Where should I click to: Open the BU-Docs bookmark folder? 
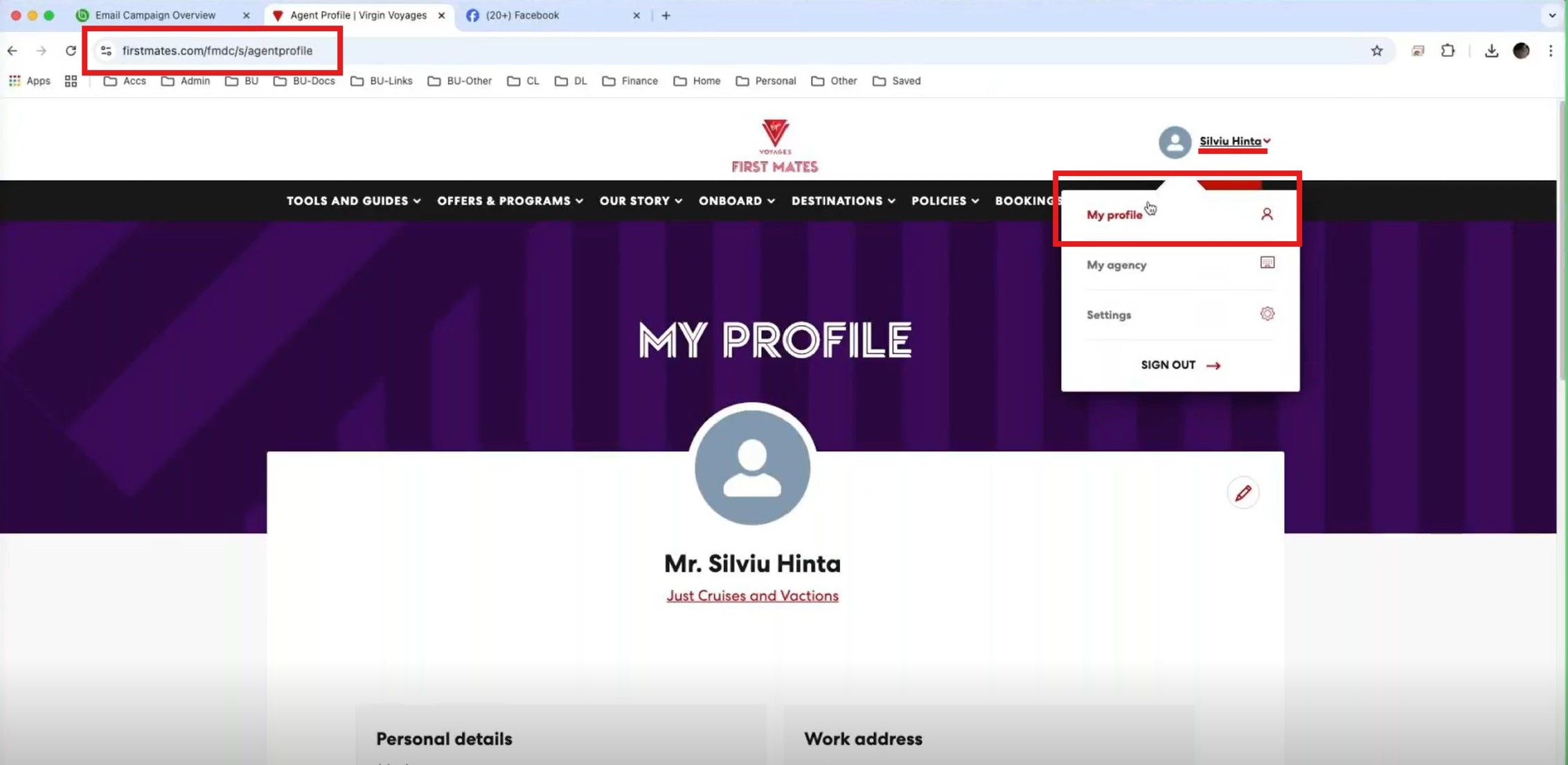(305, 81)
